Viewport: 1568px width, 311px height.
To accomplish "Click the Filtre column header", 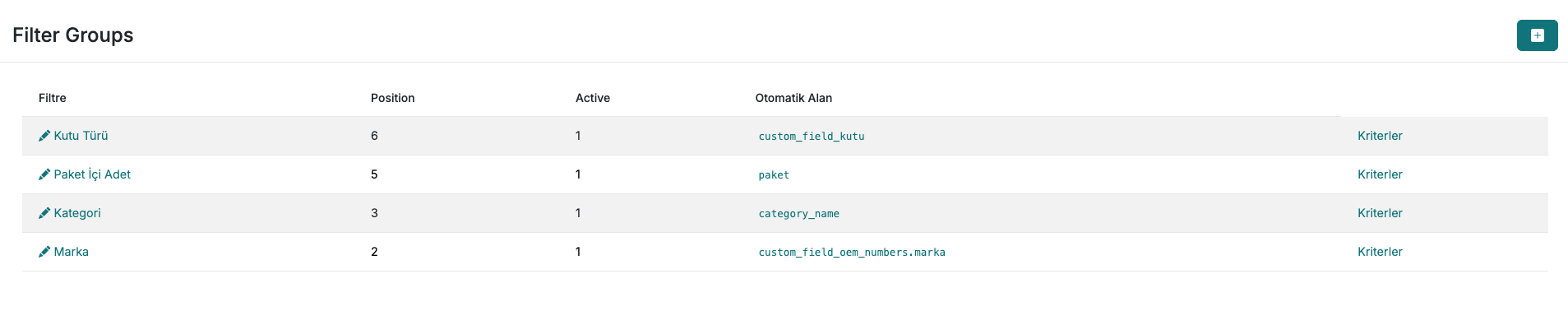I will pos(52,98).
